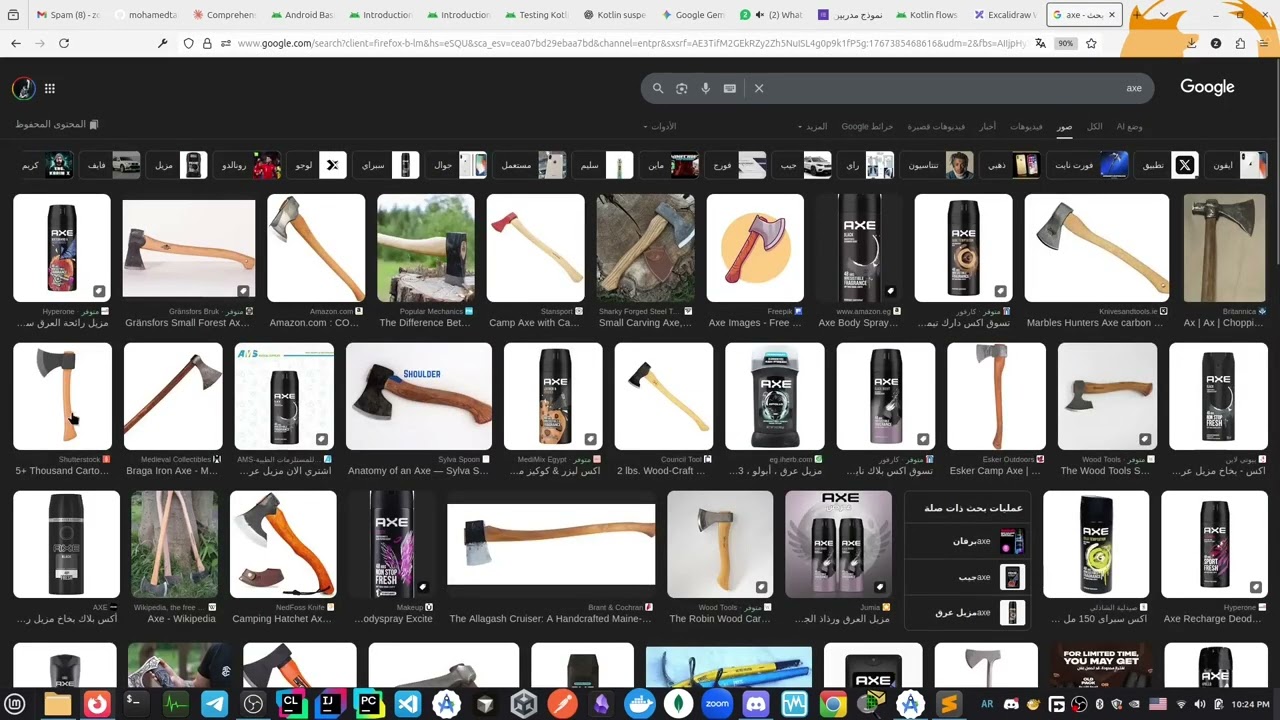Switch to the Spam (8) mail tab

67,15
